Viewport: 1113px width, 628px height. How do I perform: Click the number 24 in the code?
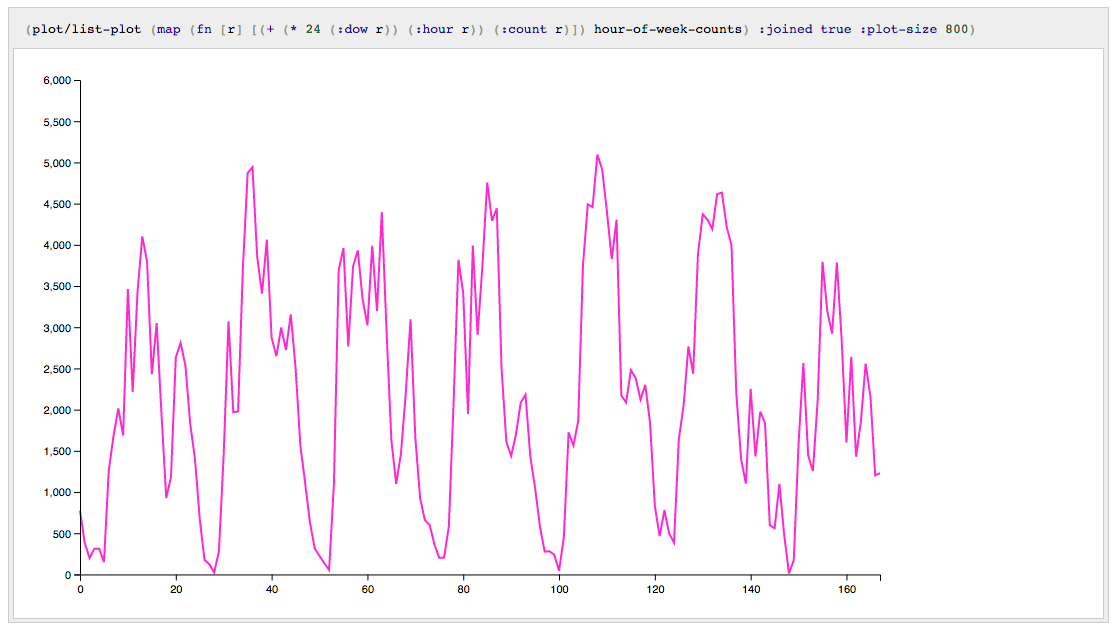tap(313, 29)
